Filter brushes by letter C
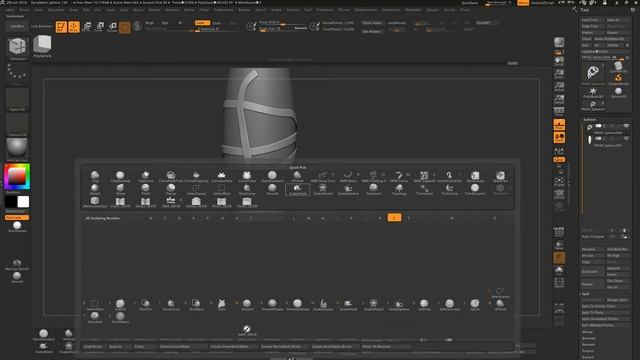Viewport: 640px width, 360px height. coord(165,218)
